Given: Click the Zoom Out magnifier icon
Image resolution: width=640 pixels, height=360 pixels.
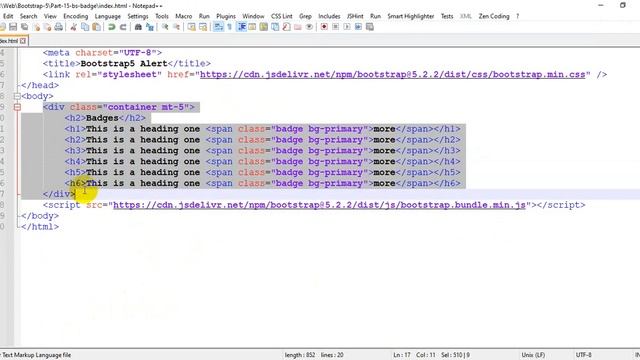Looking at the screenshot, I should coord(176,27).
